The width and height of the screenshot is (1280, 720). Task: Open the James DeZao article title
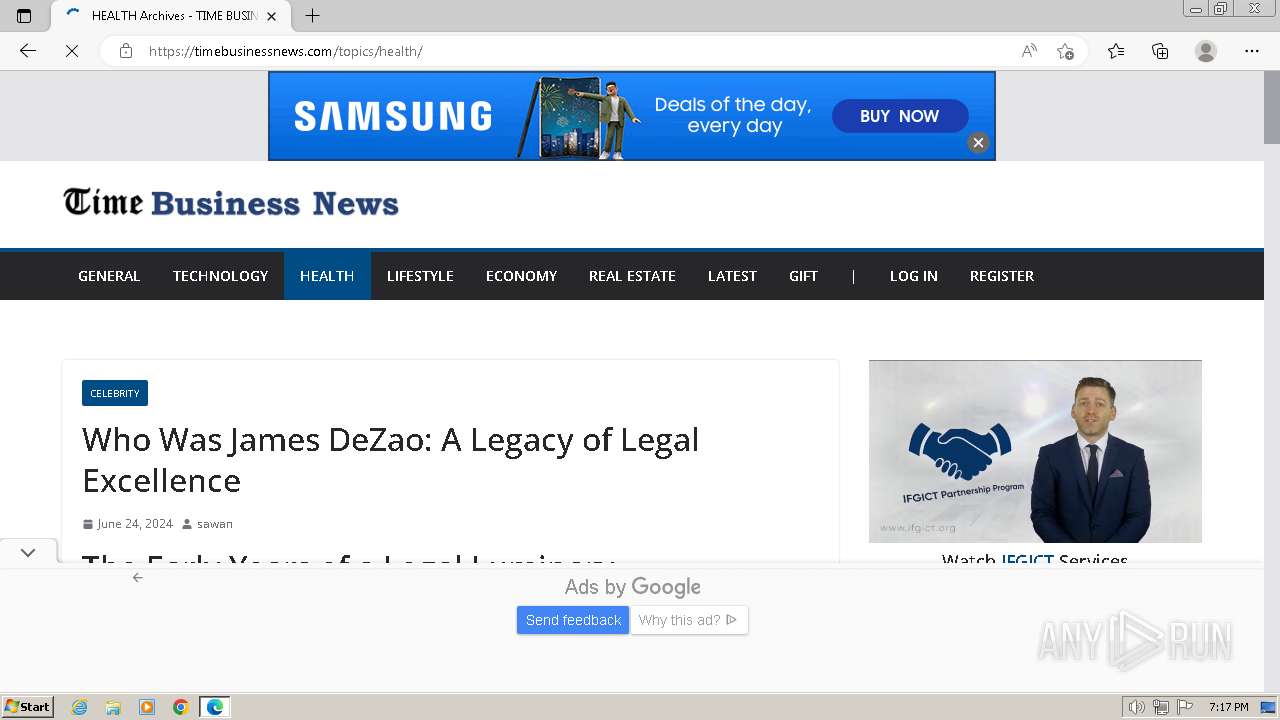click(390, 460)
